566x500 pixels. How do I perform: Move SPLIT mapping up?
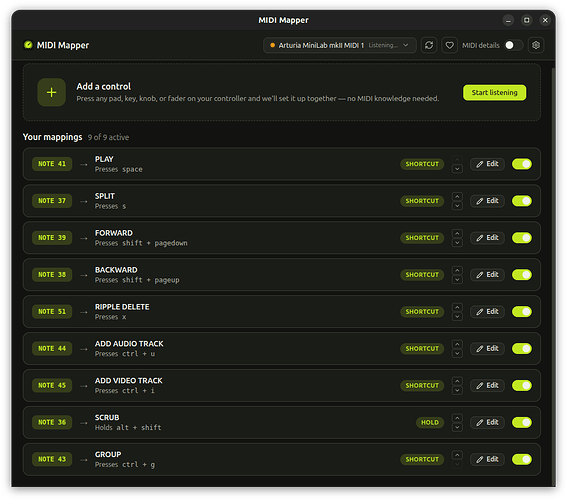tap(457, 196)
